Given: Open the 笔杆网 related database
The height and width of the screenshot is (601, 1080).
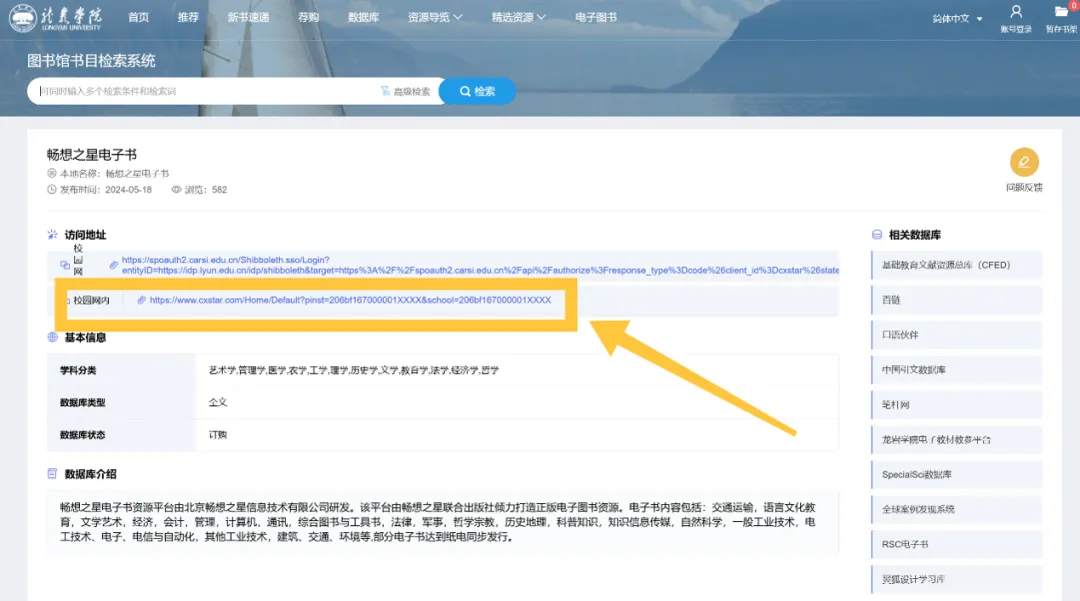Looking at the screenshot, I should pos(957,405).
